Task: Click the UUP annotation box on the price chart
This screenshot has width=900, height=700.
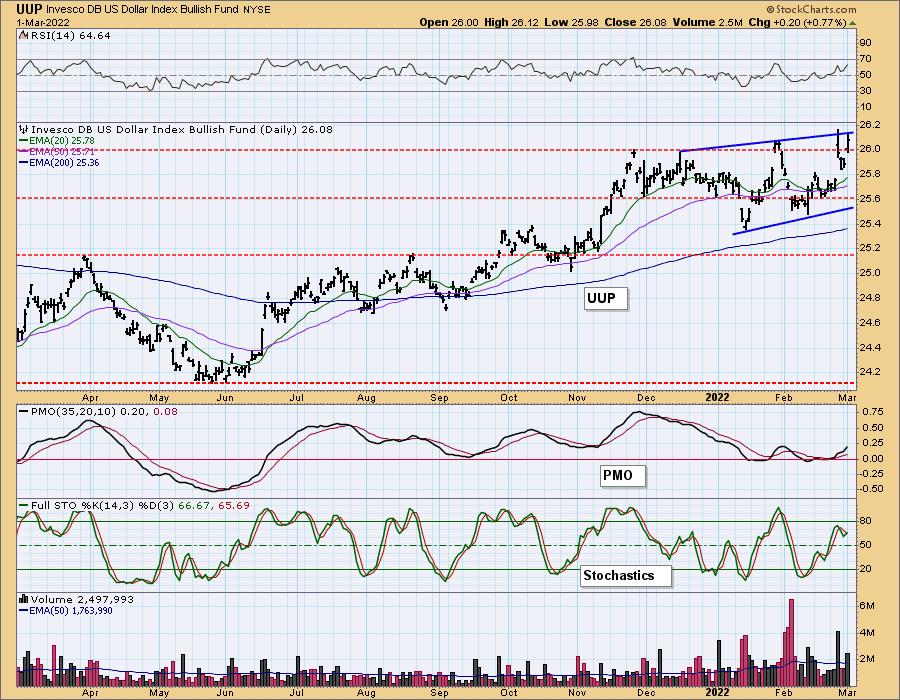Action: 606,299
